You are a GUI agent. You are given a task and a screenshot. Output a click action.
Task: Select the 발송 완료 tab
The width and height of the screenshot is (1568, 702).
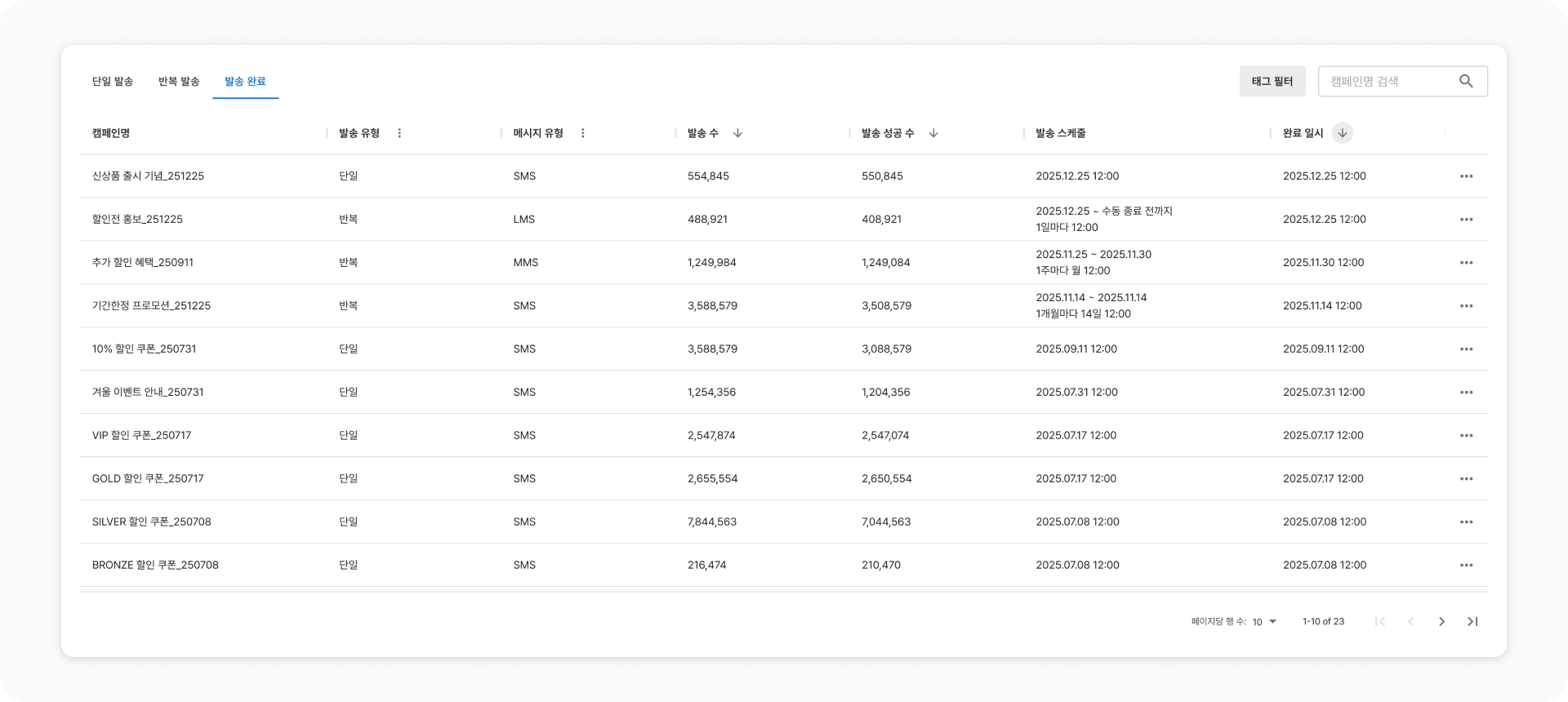point(245,82)
